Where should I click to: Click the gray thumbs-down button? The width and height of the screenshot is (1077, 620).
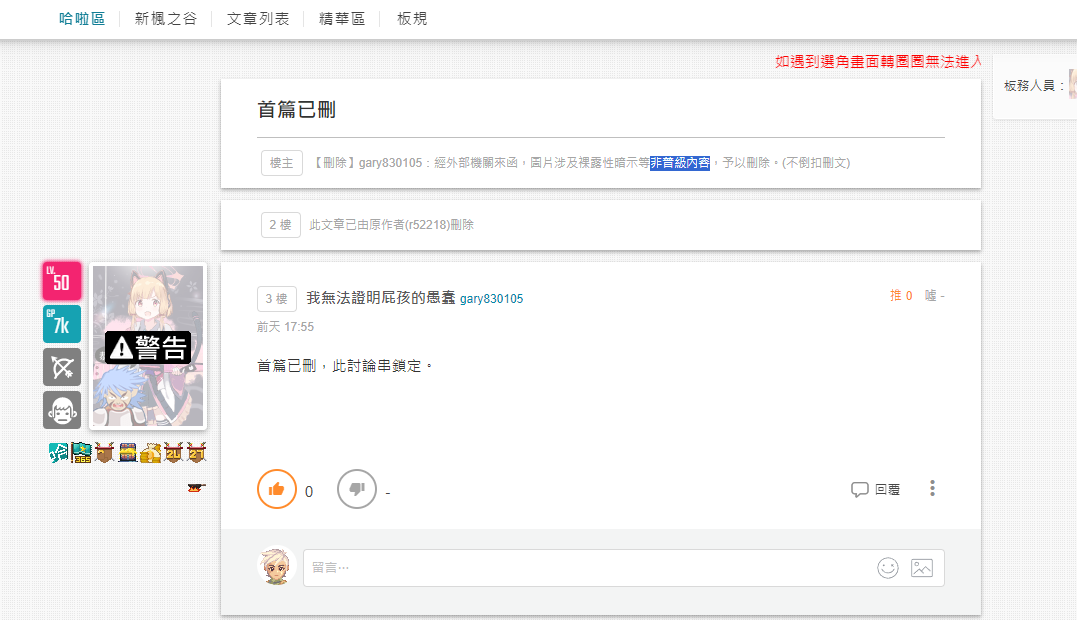point(357,489)
